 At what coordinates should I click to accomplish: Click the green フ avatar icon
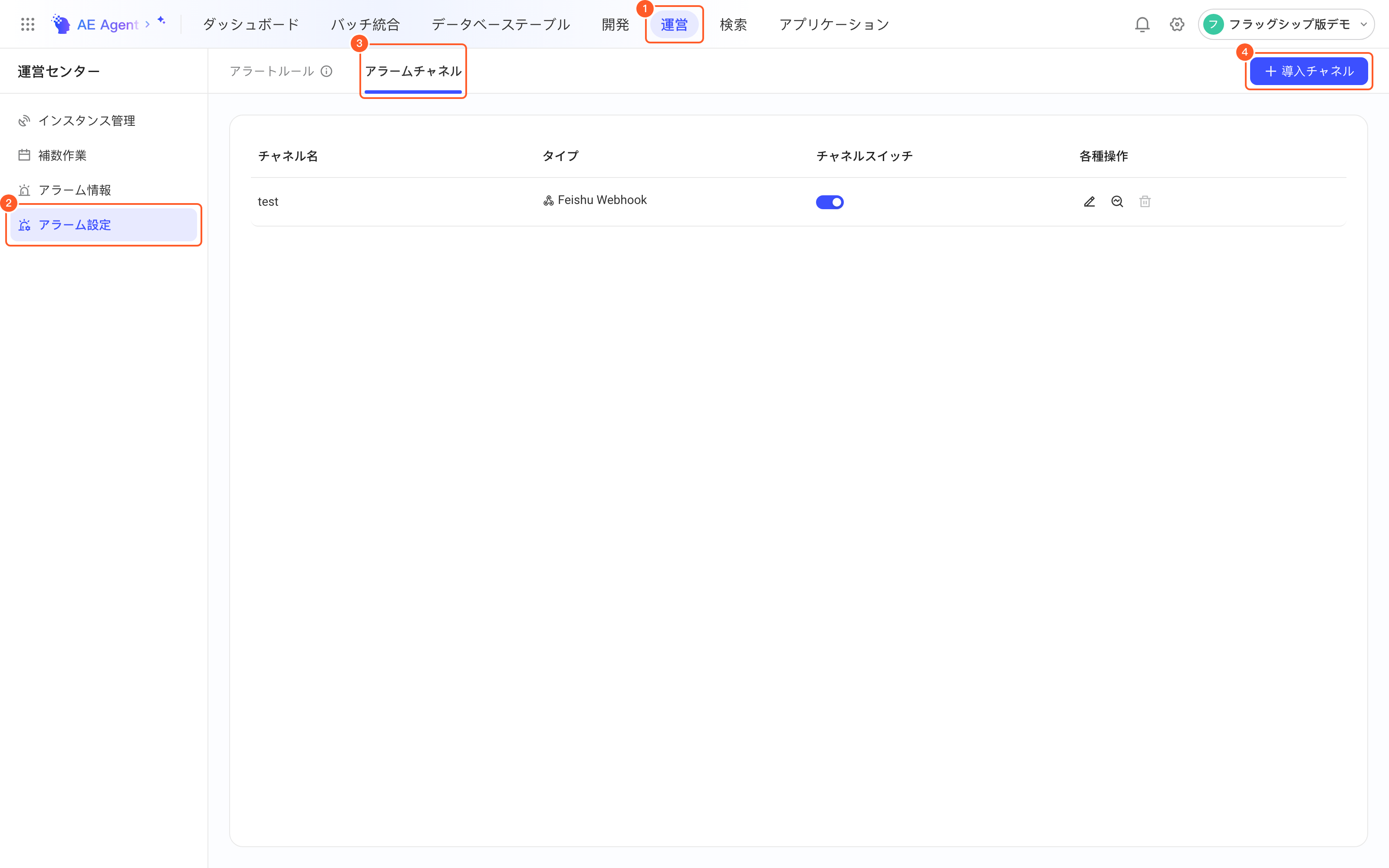(x=1213, y=24)
